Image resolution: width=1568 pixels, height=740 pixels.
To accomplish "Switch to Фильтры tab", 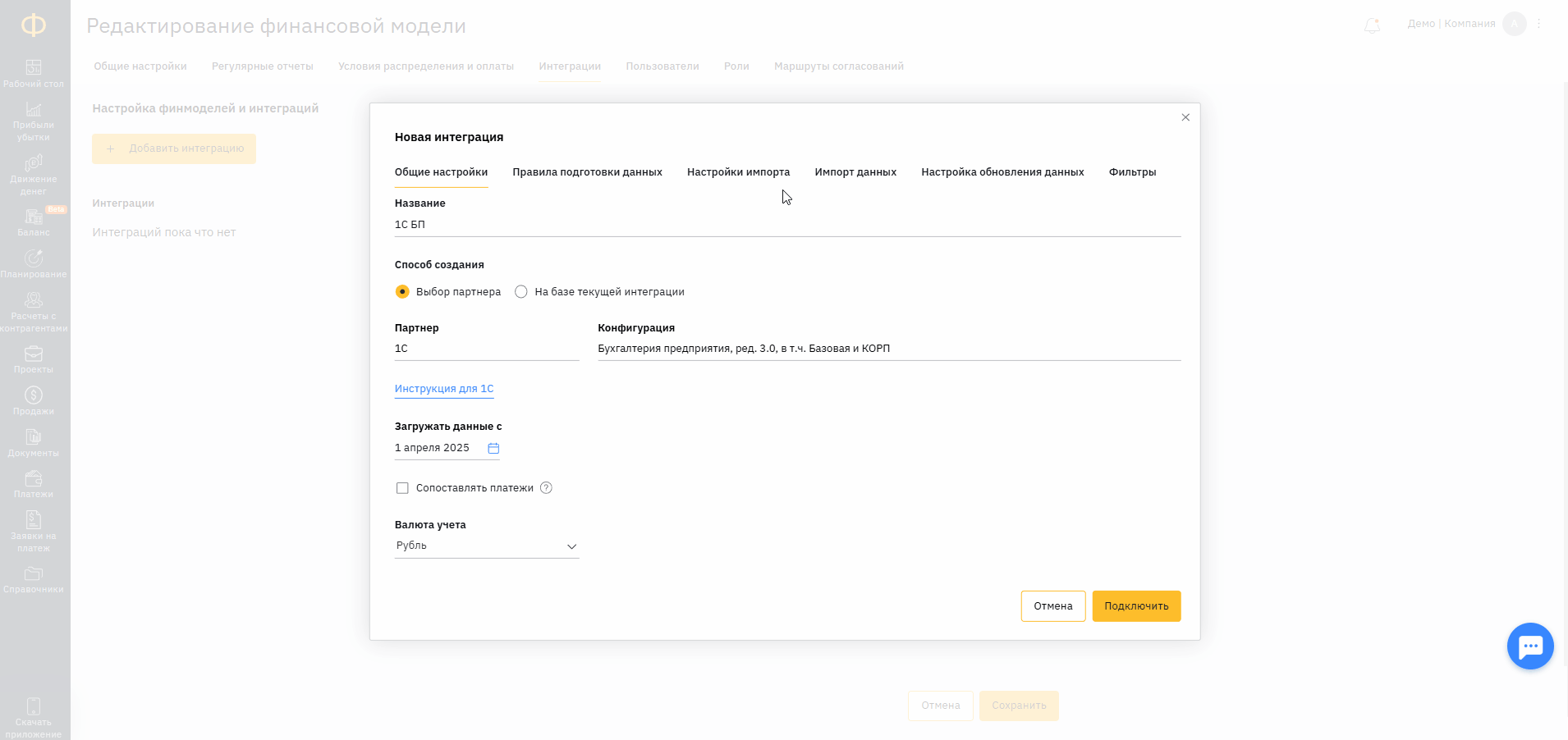I will [1132, 172].
